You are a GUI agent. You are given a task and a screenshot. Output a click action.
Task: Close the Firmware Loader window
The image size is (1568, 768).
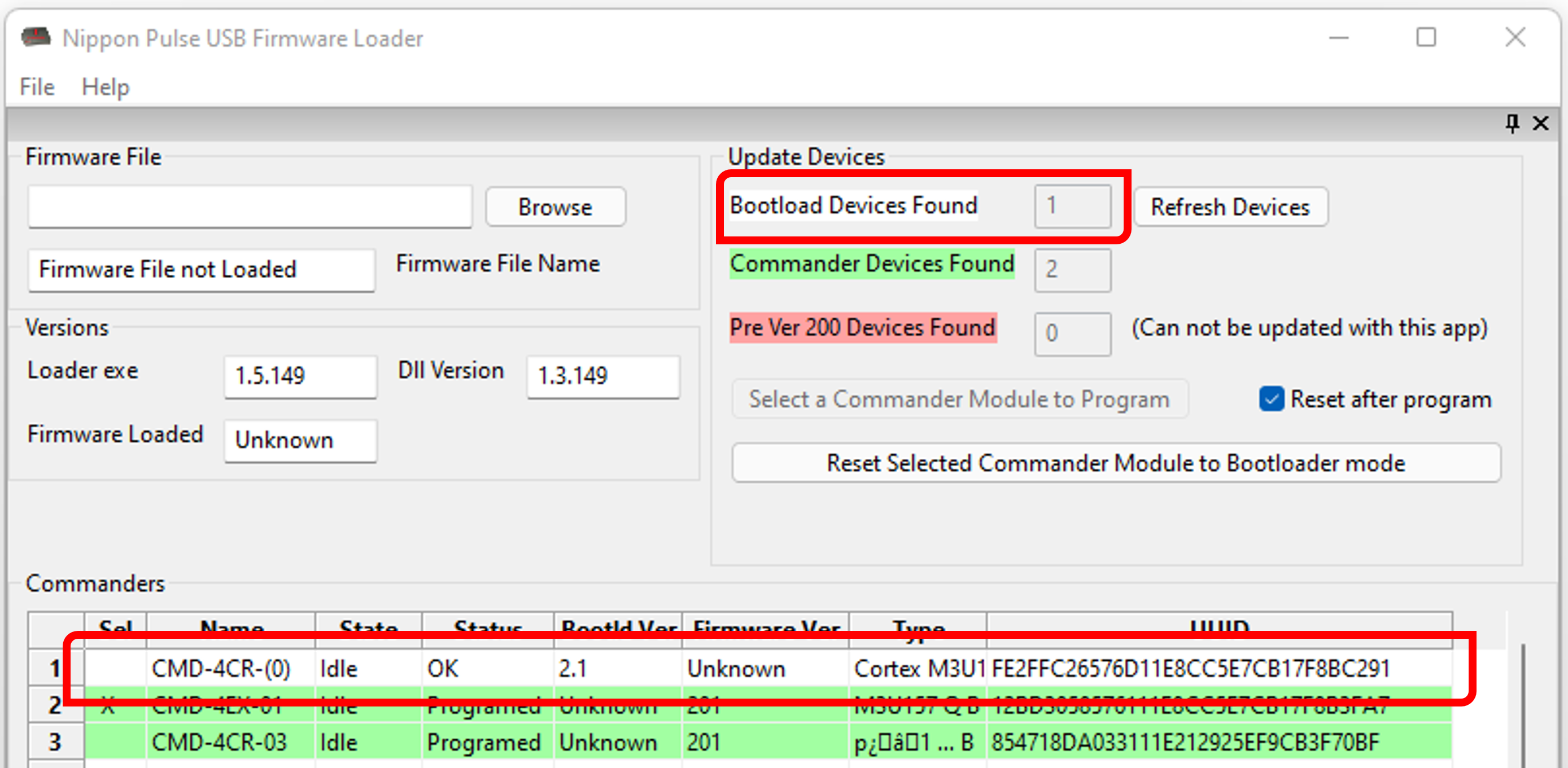click(1515, 38)
